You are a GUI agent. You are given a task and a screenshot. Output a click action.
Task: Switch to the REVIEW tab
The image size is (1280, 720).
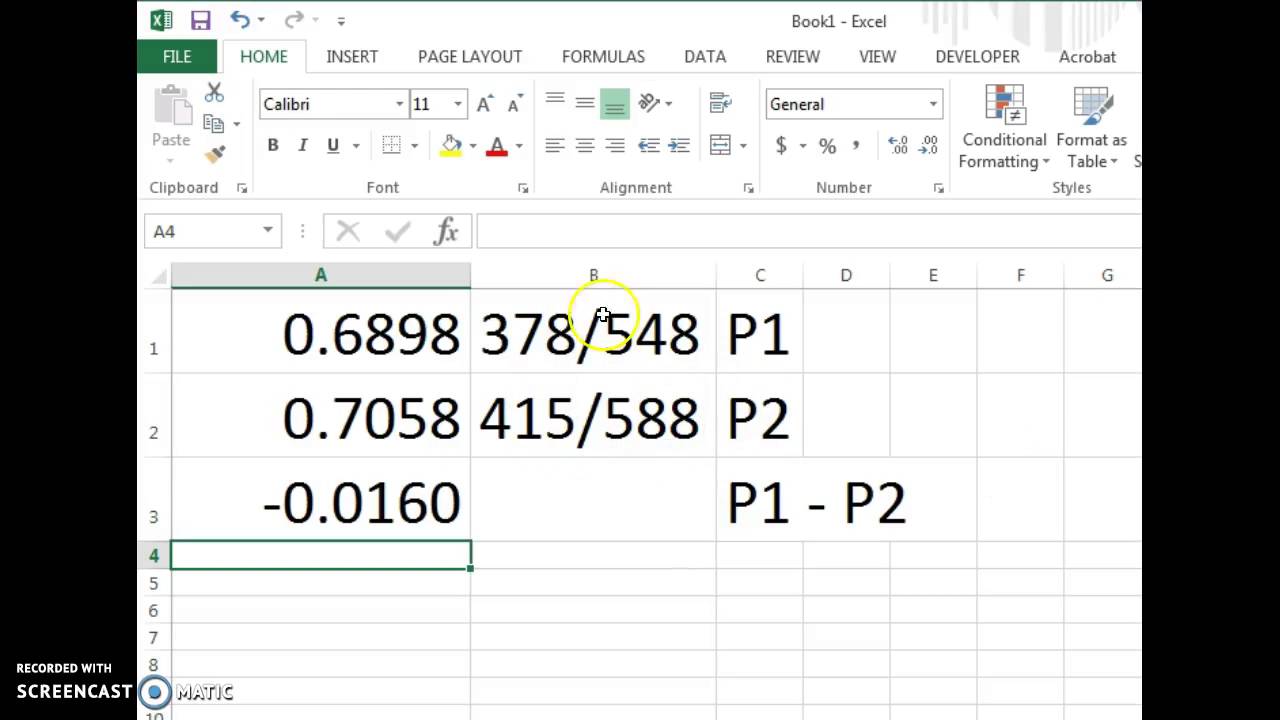click(793, 57)
